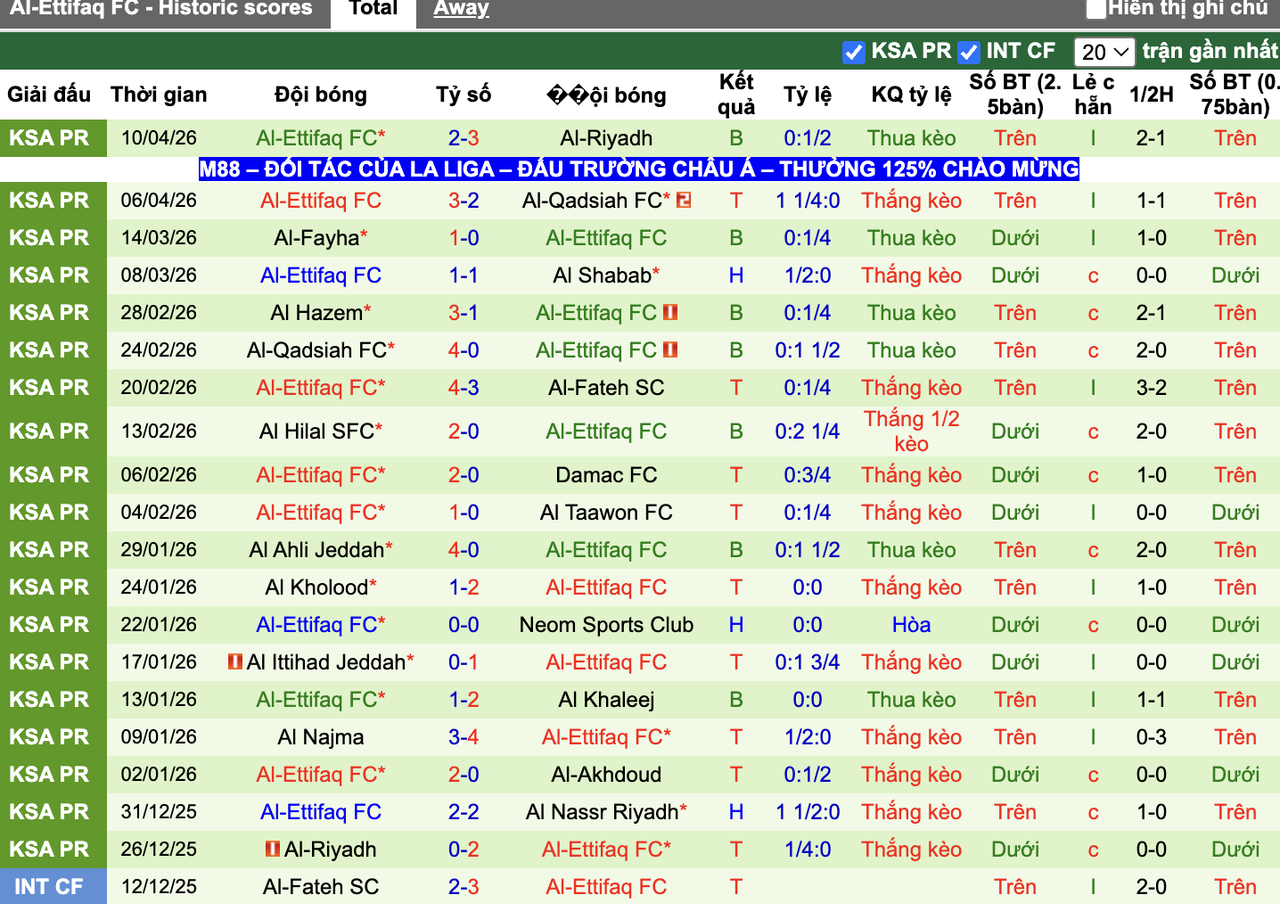This screenshot has height=904, width=1280.
Task: Uncheck the KSA PR filter checkbox
Action: (853, 51)
